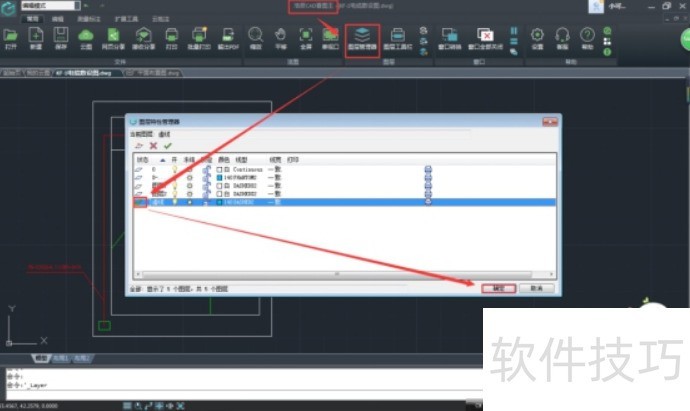The height and width of the screenshot is (411, 690).
Task: Confirm dialog with the 确定 button
Action: point(498,287)
